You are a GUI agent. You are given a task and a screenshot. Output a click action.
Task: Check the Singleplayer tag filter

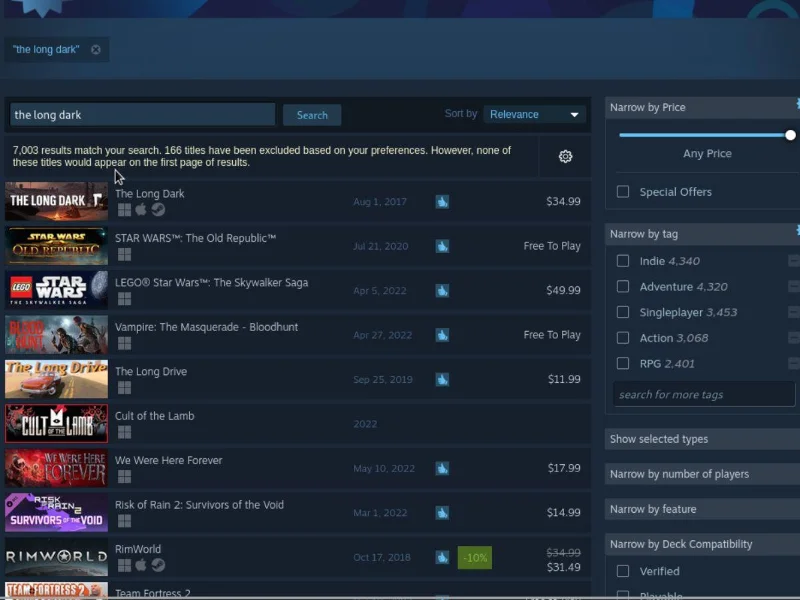(x=622, y=312)
